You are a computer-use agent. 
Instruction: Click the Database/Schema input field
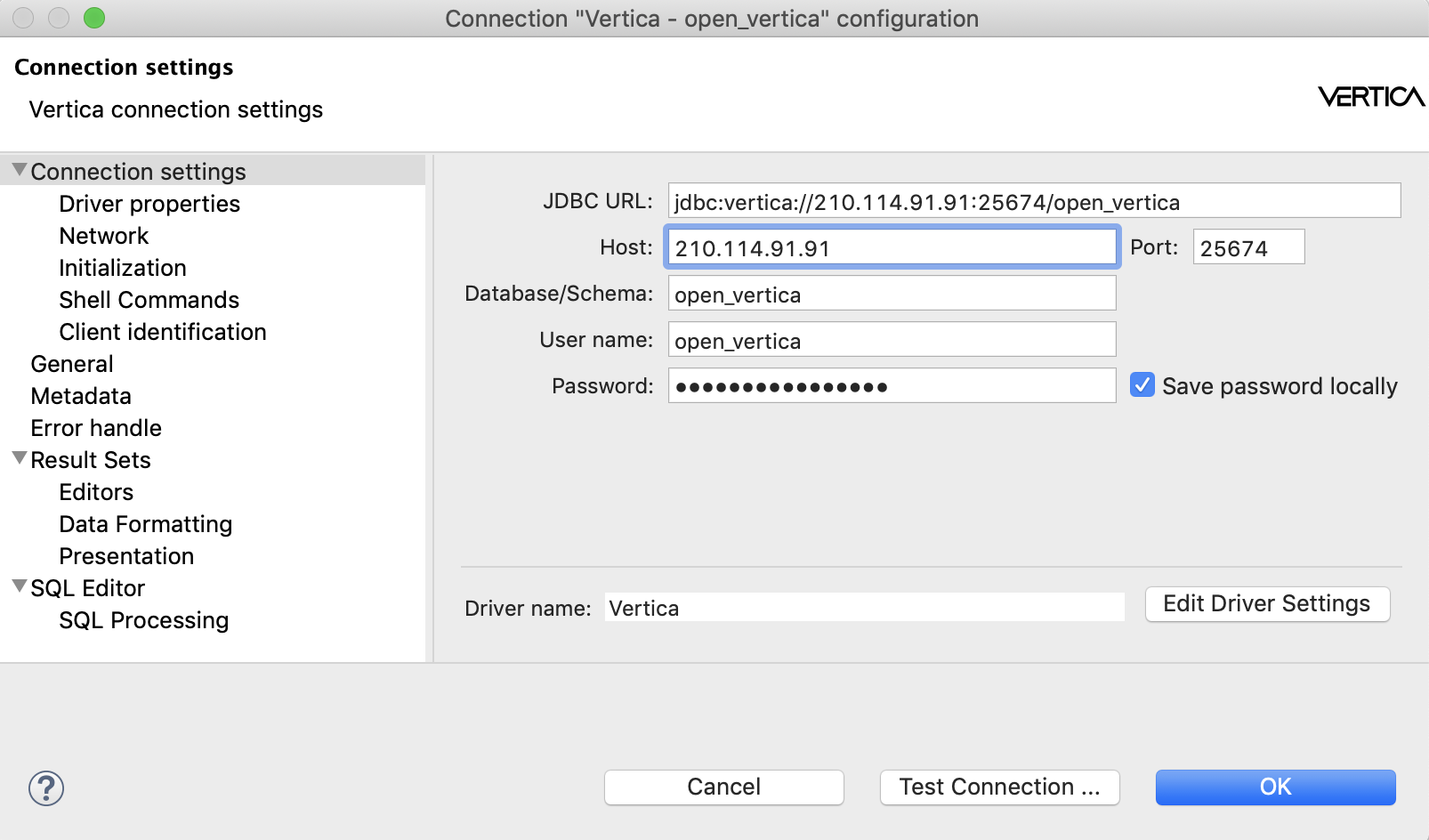tap(892, 294)
